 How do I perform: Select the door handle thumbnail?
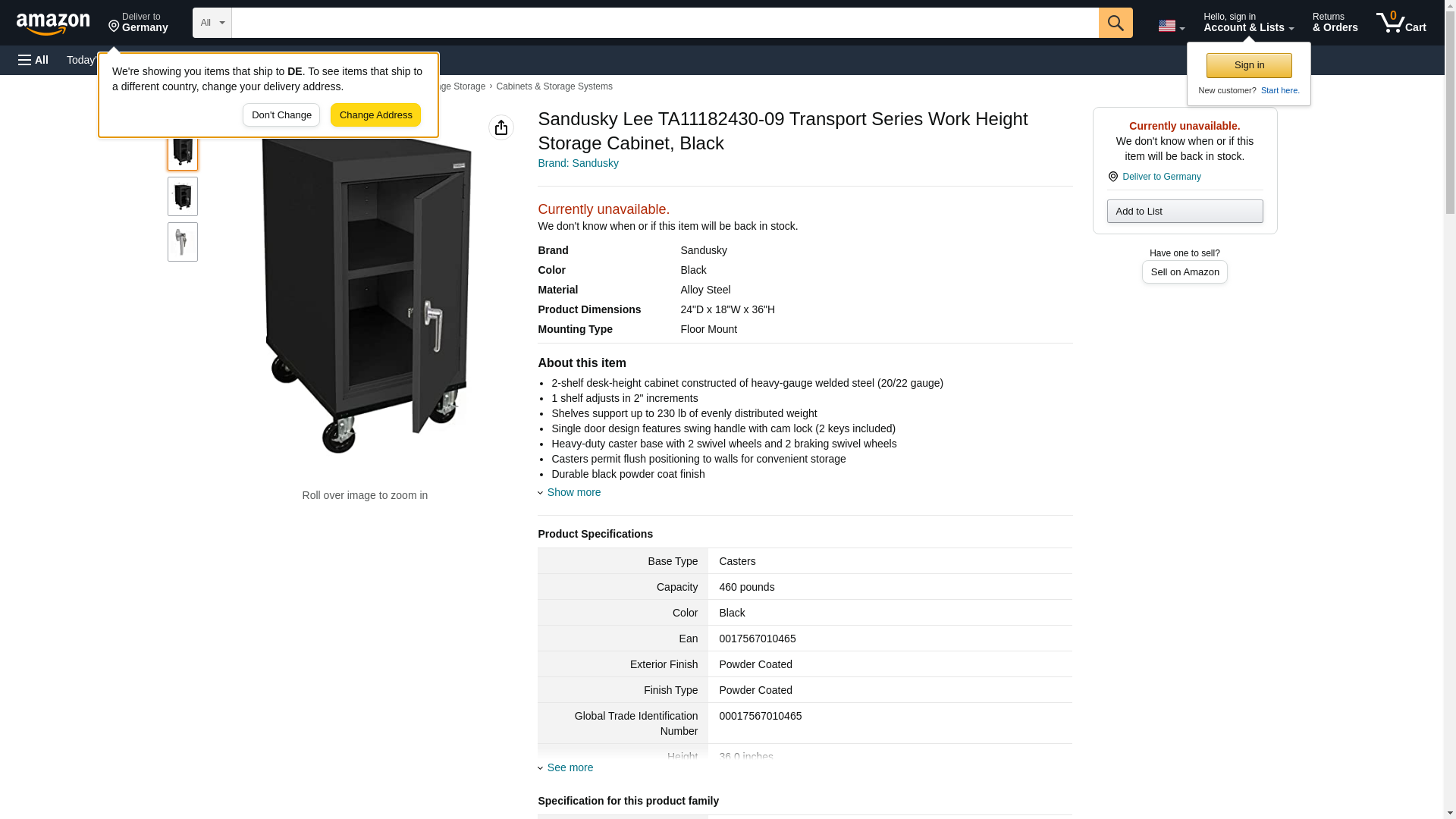pyautogui.click(x=182, y=242)
